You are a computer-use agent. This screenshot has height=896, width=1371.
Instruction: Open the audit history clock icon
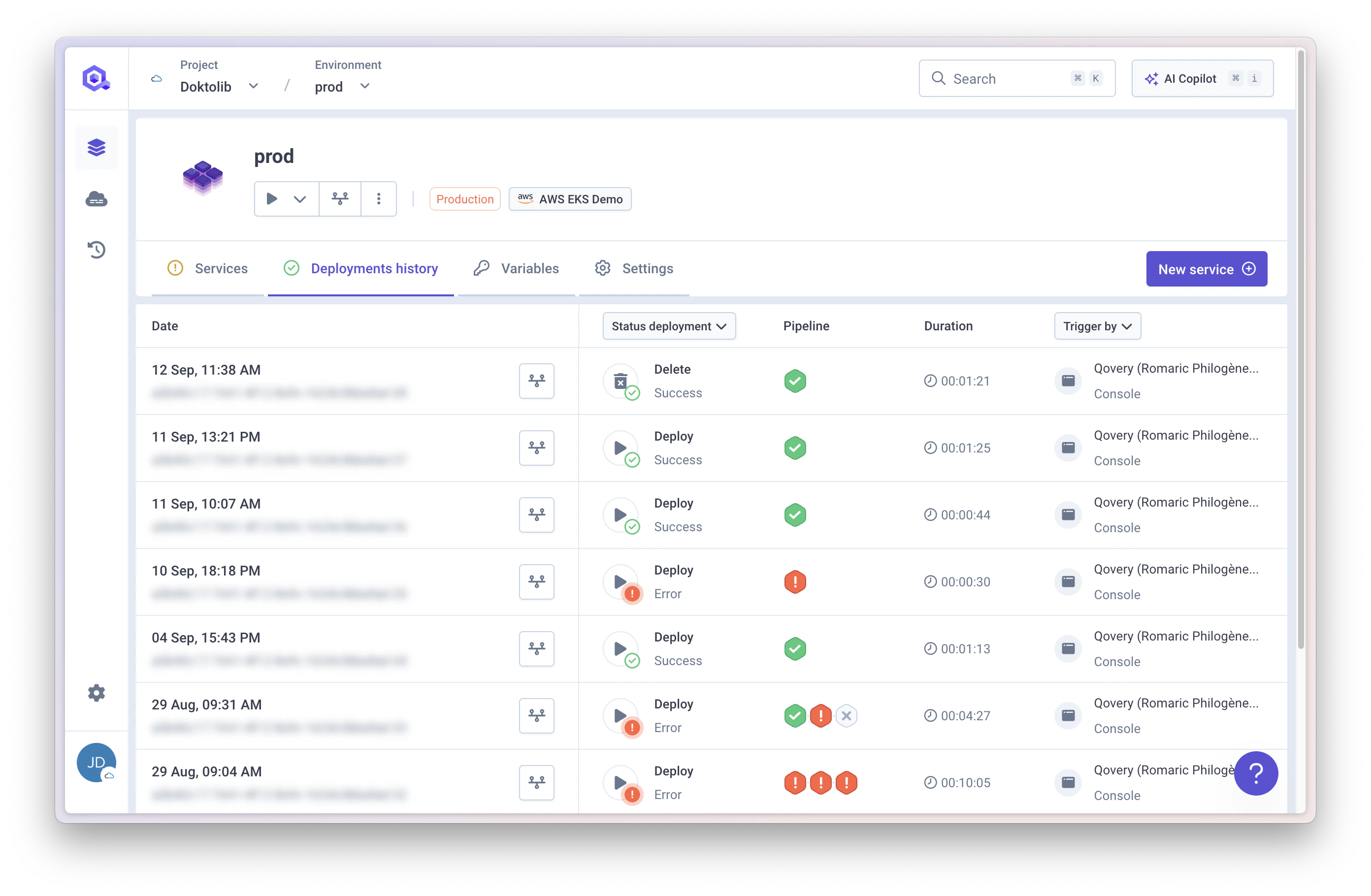pyautogui.click(x=96, y=249)
